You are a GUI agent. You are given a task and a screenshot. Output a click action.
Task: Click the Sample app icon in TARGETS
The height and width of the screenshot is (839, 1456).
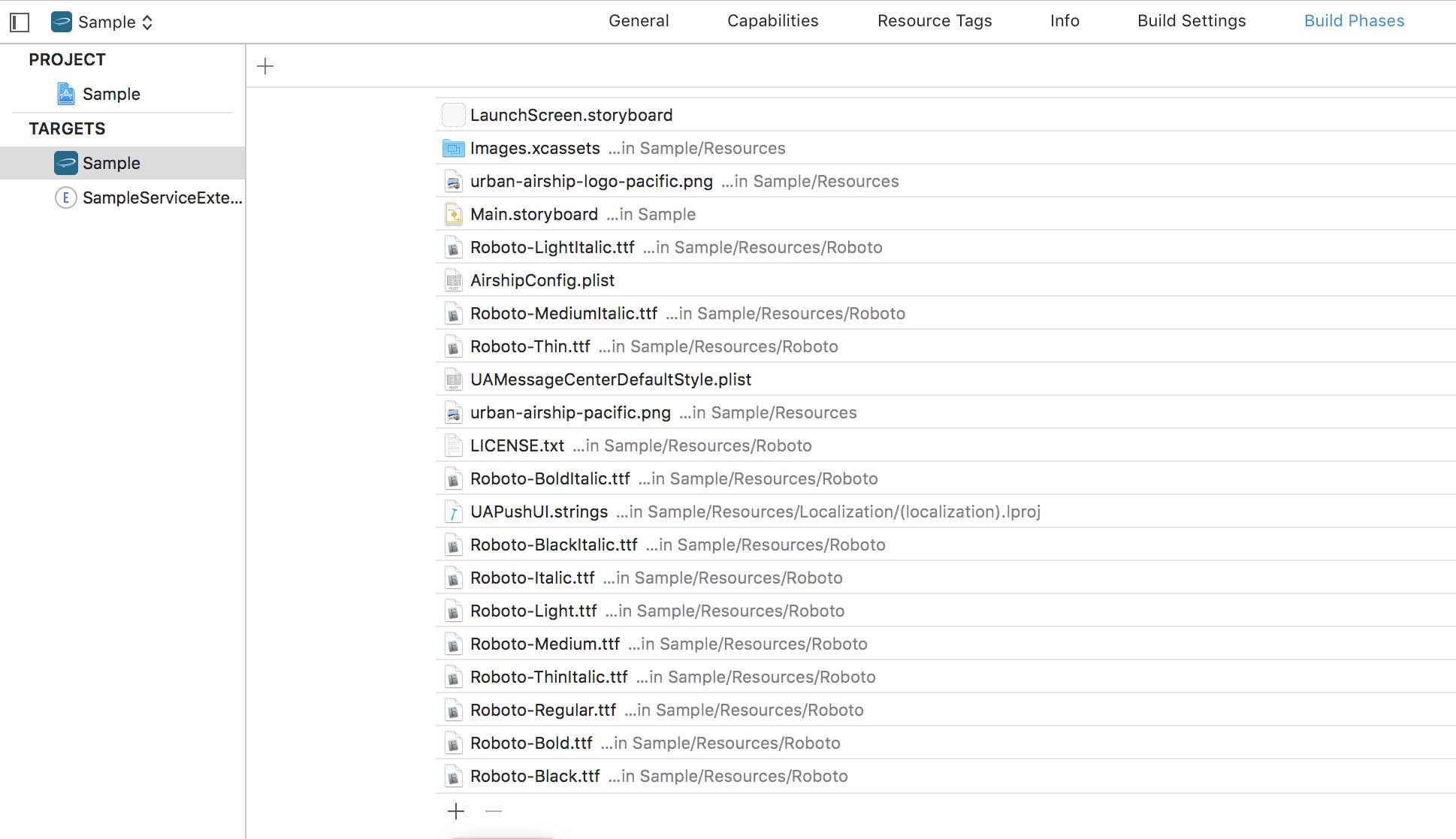tap(66, 163)
